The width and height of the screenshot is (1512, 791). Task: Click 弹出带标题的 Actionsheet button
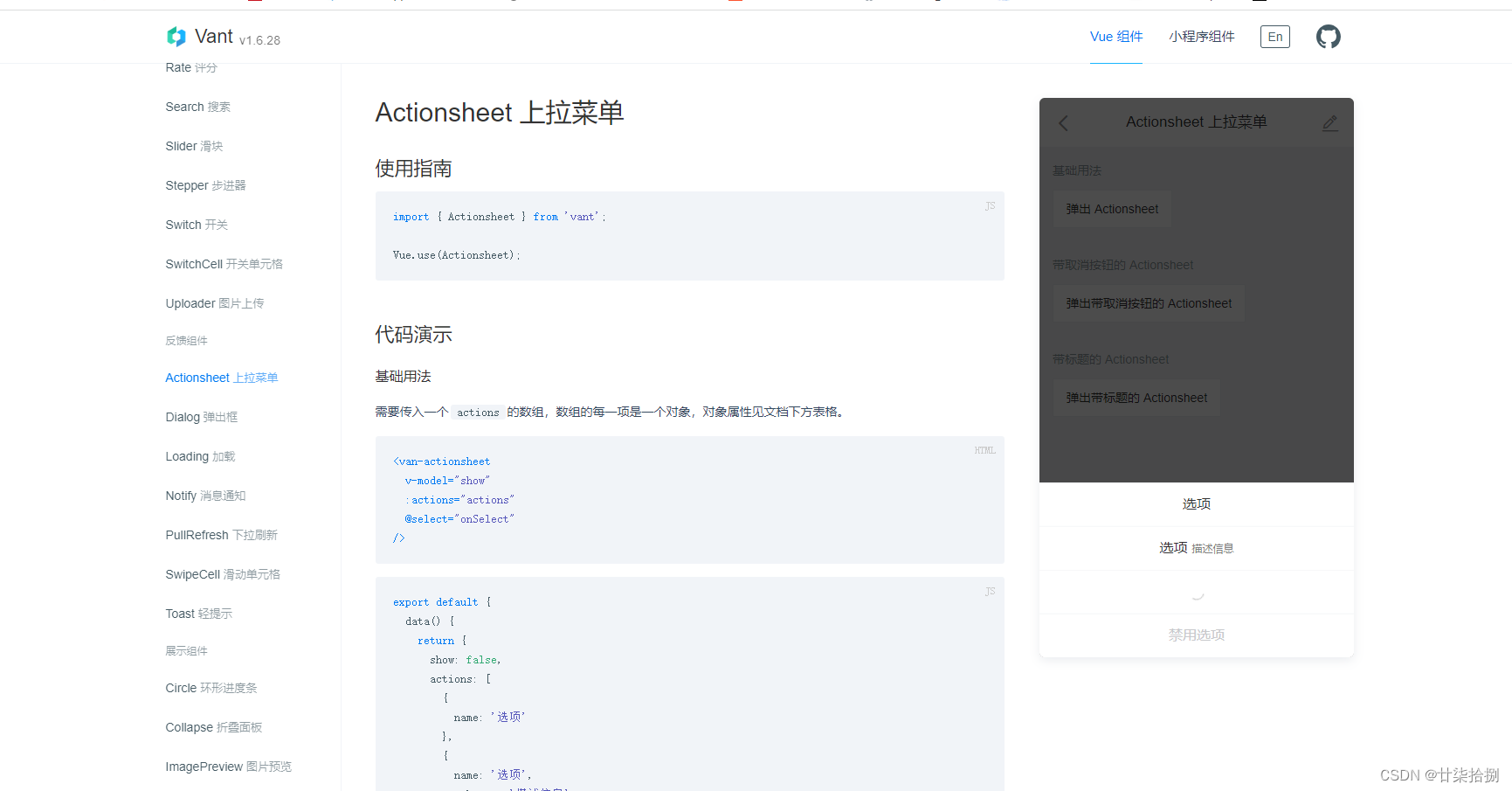point(1136,398)
